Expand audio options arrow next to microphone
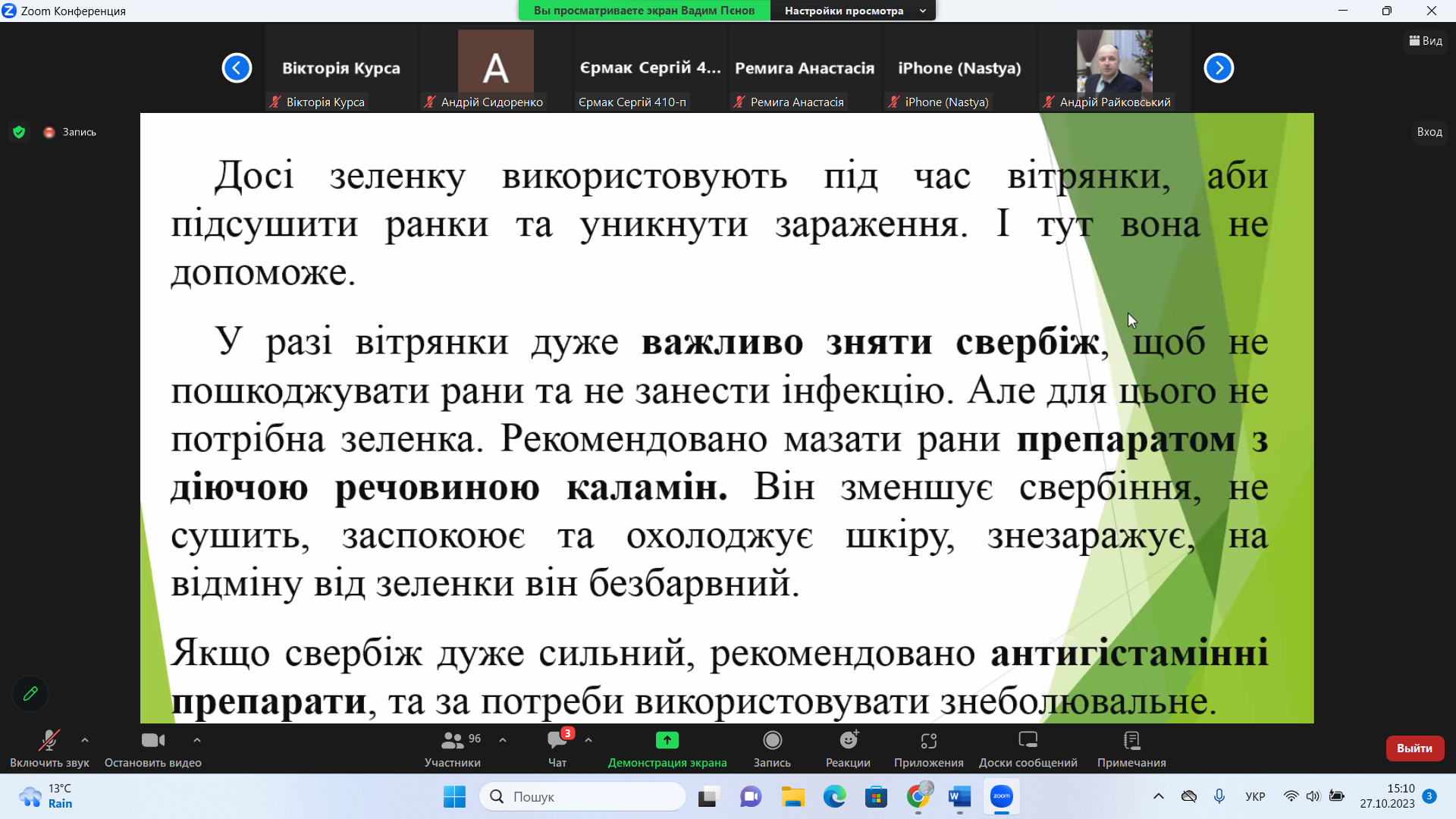Image resolution: width=1456 pixels, height=819 pixels. point(85,740)
